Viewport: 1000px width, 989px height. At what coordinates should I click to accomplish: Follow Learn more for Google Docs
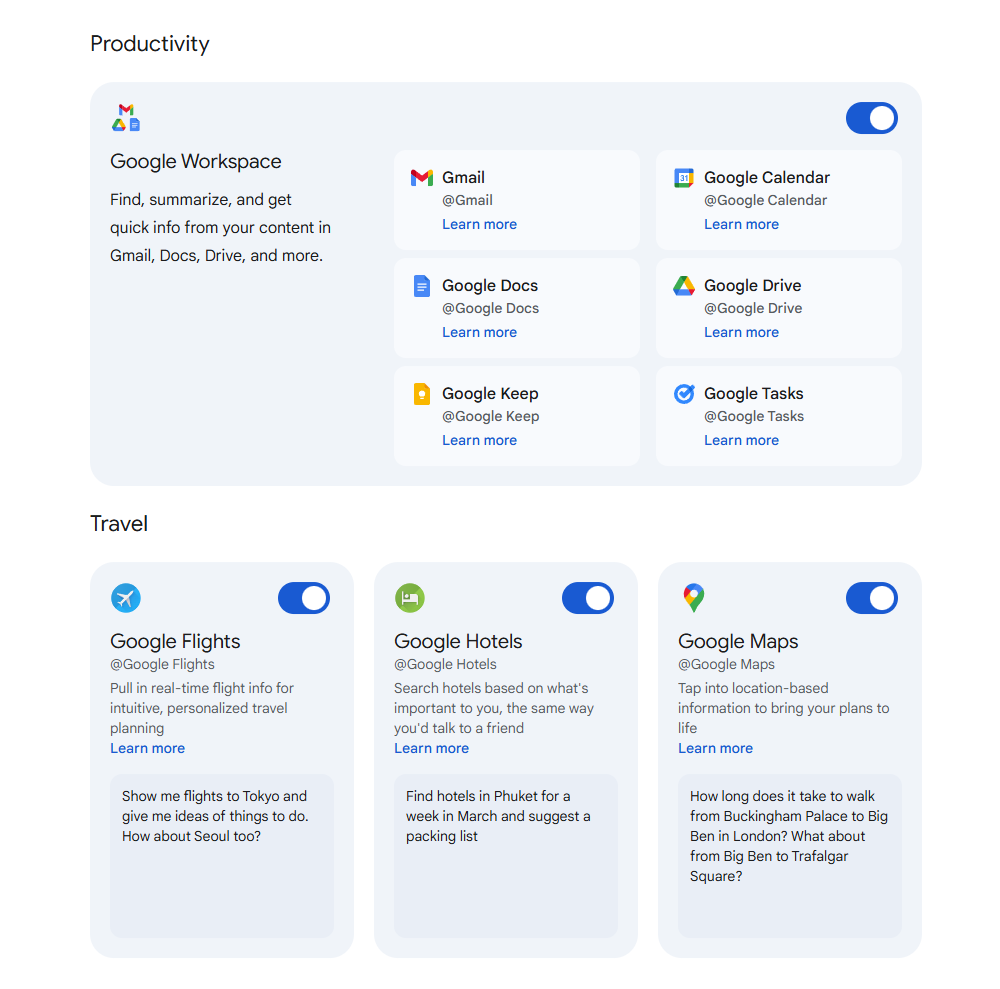480,332
